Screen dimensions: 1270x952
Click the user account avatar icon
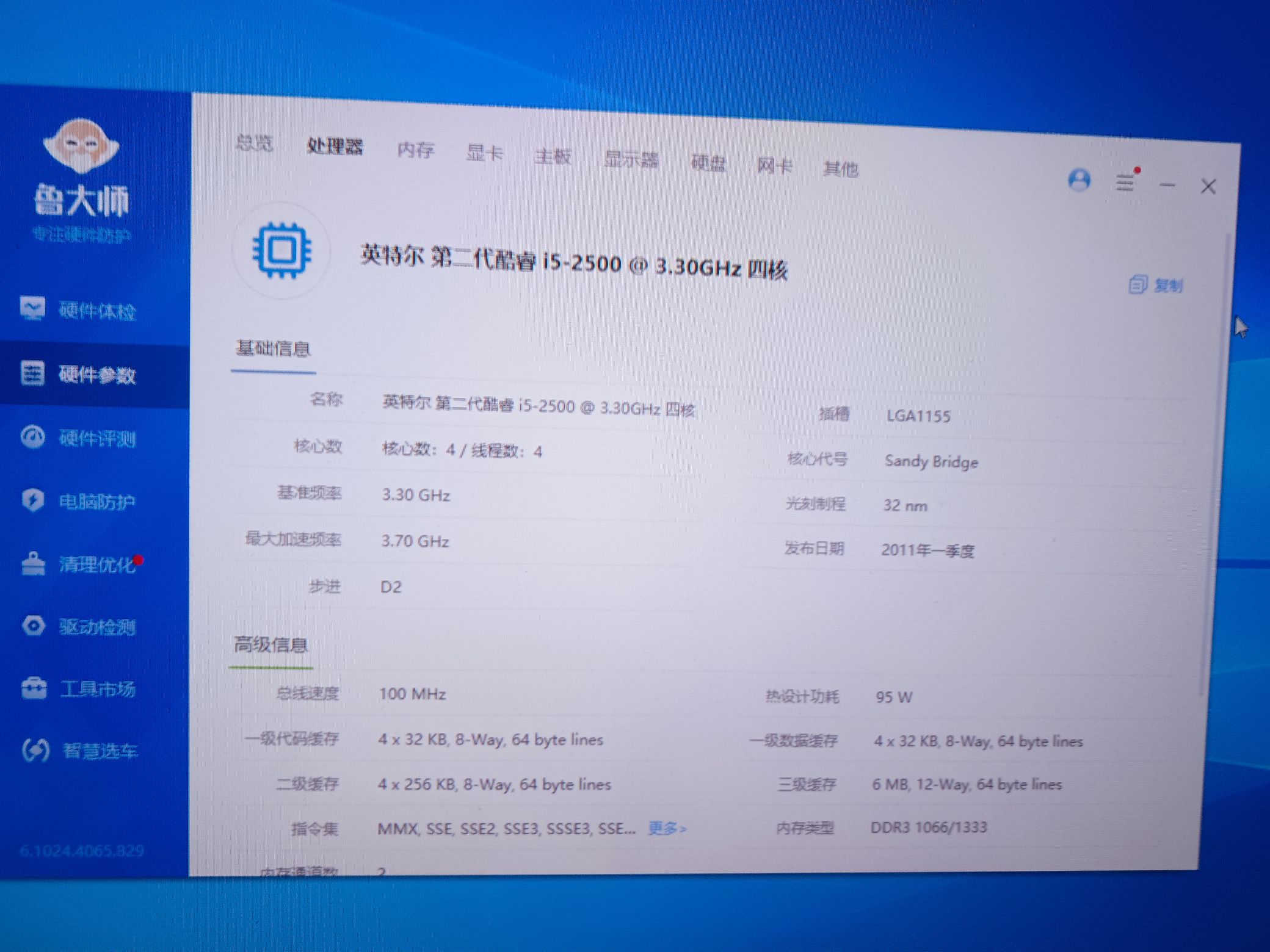pyautogui.click(x=1079, y=180)
